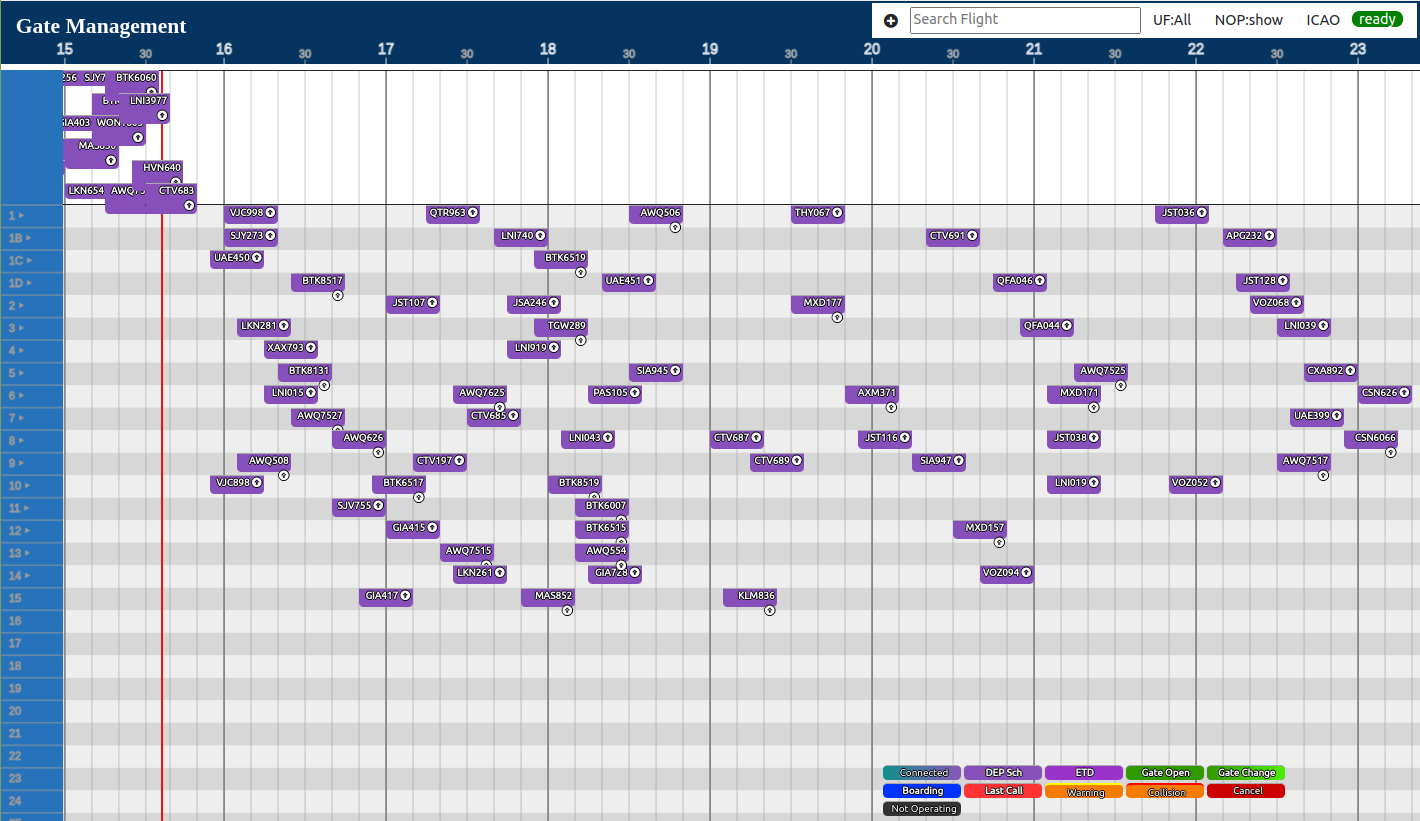The width and height of the screenshot is (1420, 821).
Task: Click into the Search Flight field
Action: click(x=1024, y=20)
